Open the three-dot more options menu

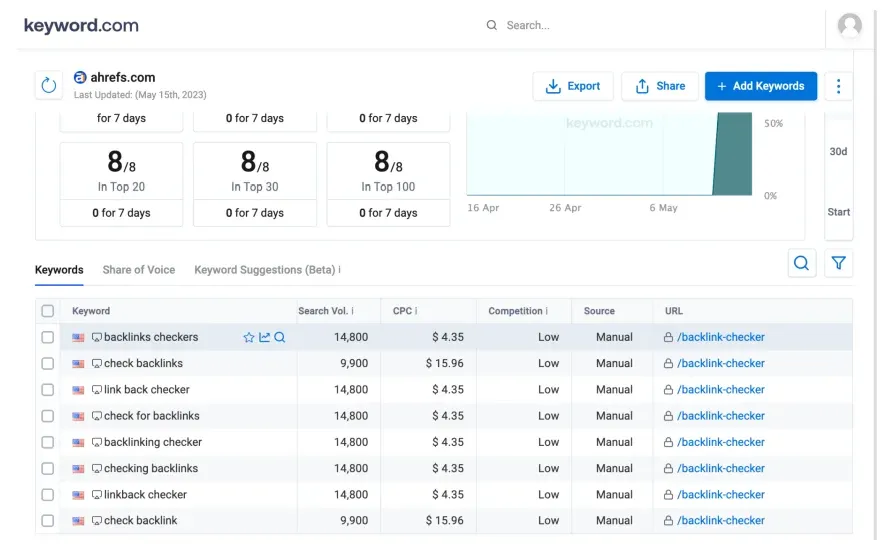tap(838, 86)
